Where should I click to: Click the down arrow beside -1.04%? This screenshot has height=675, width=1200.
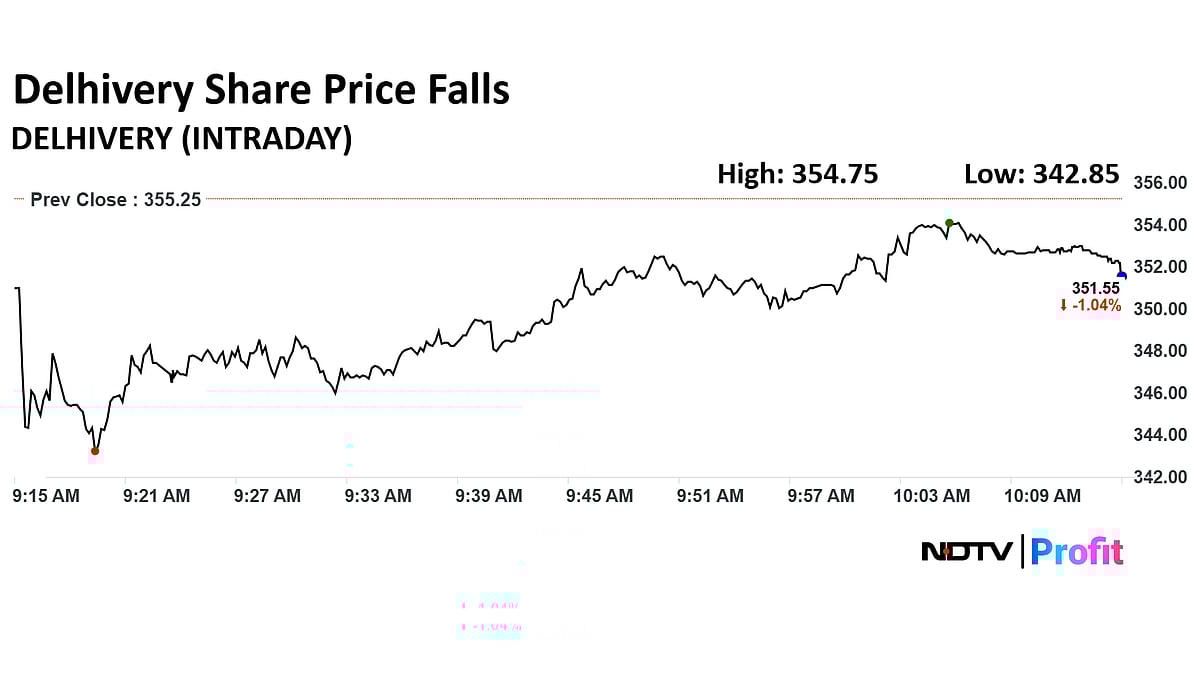point(1063,305)
